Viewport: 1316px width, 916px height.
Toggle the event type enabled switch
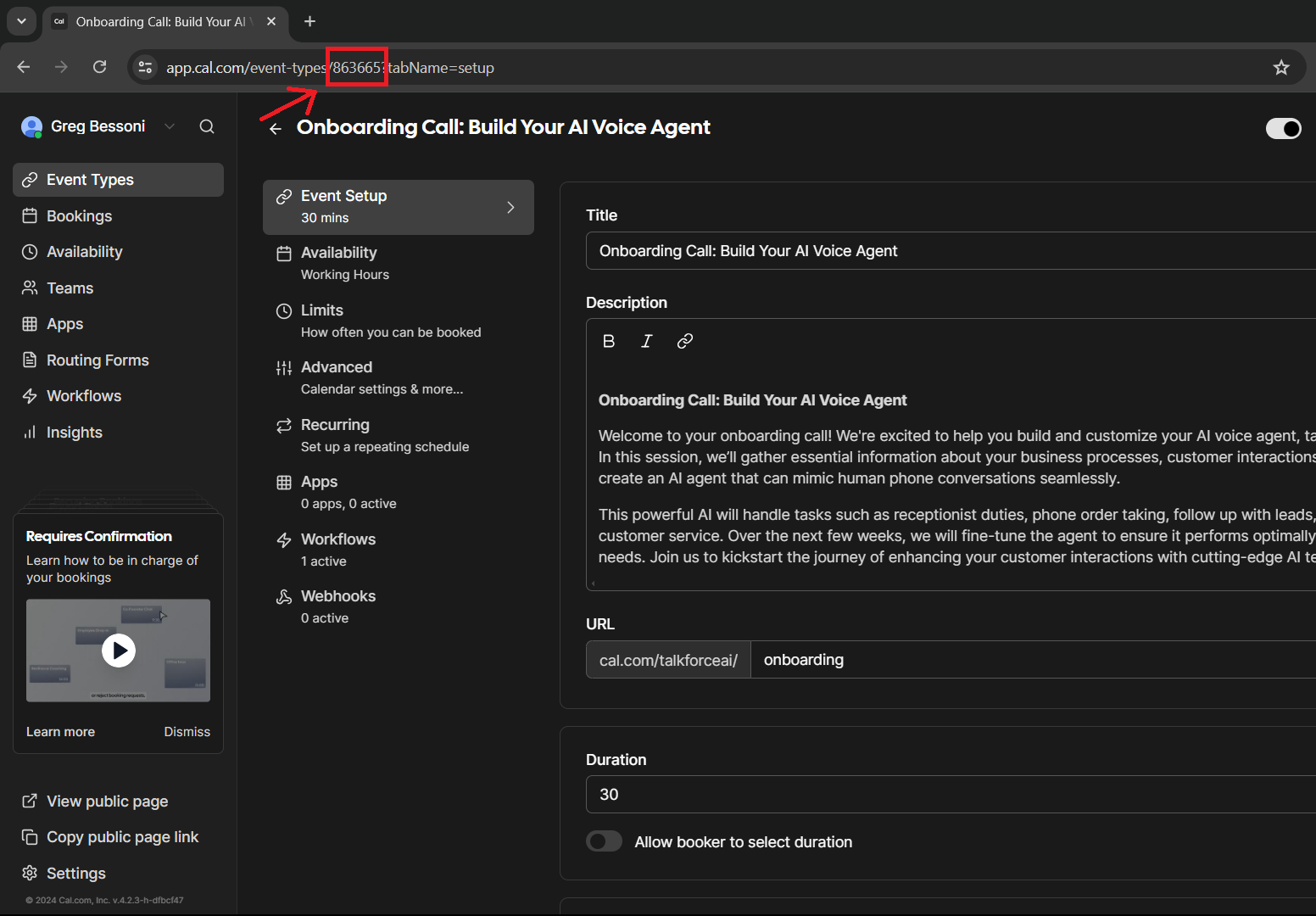1283,128
